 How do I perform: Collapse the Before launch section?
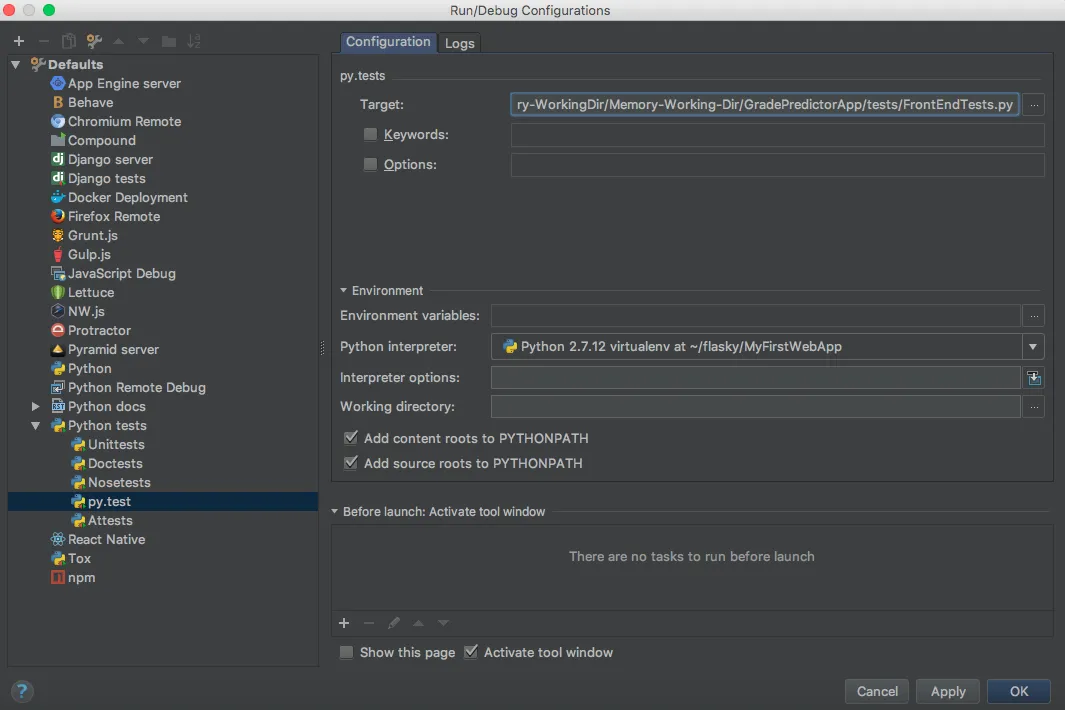click(334, 512)
